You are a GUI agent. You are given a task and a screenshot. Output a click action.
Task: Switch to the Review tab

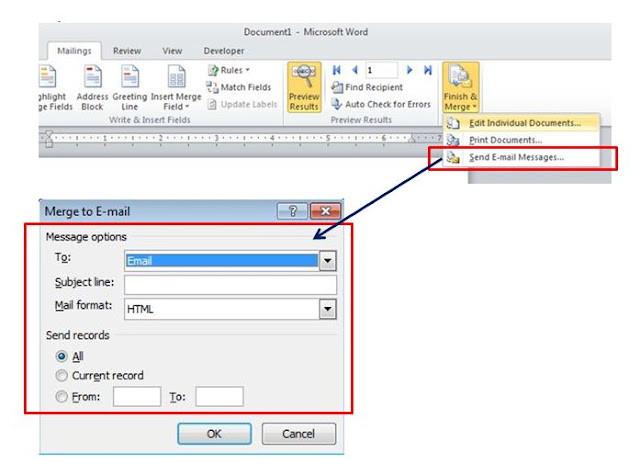[127, 51]
